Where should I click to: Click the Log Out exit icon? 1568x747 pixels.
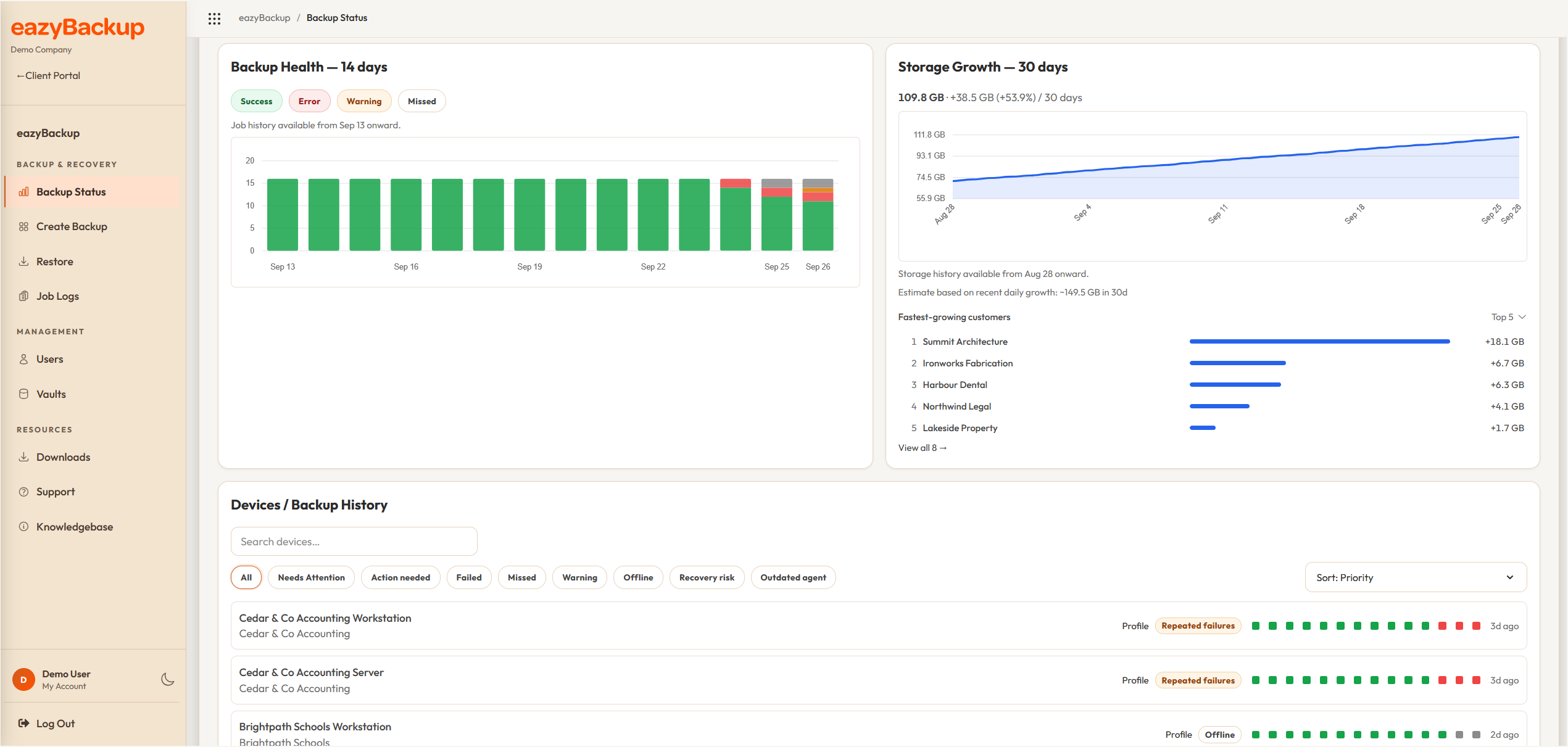[23, 724]
